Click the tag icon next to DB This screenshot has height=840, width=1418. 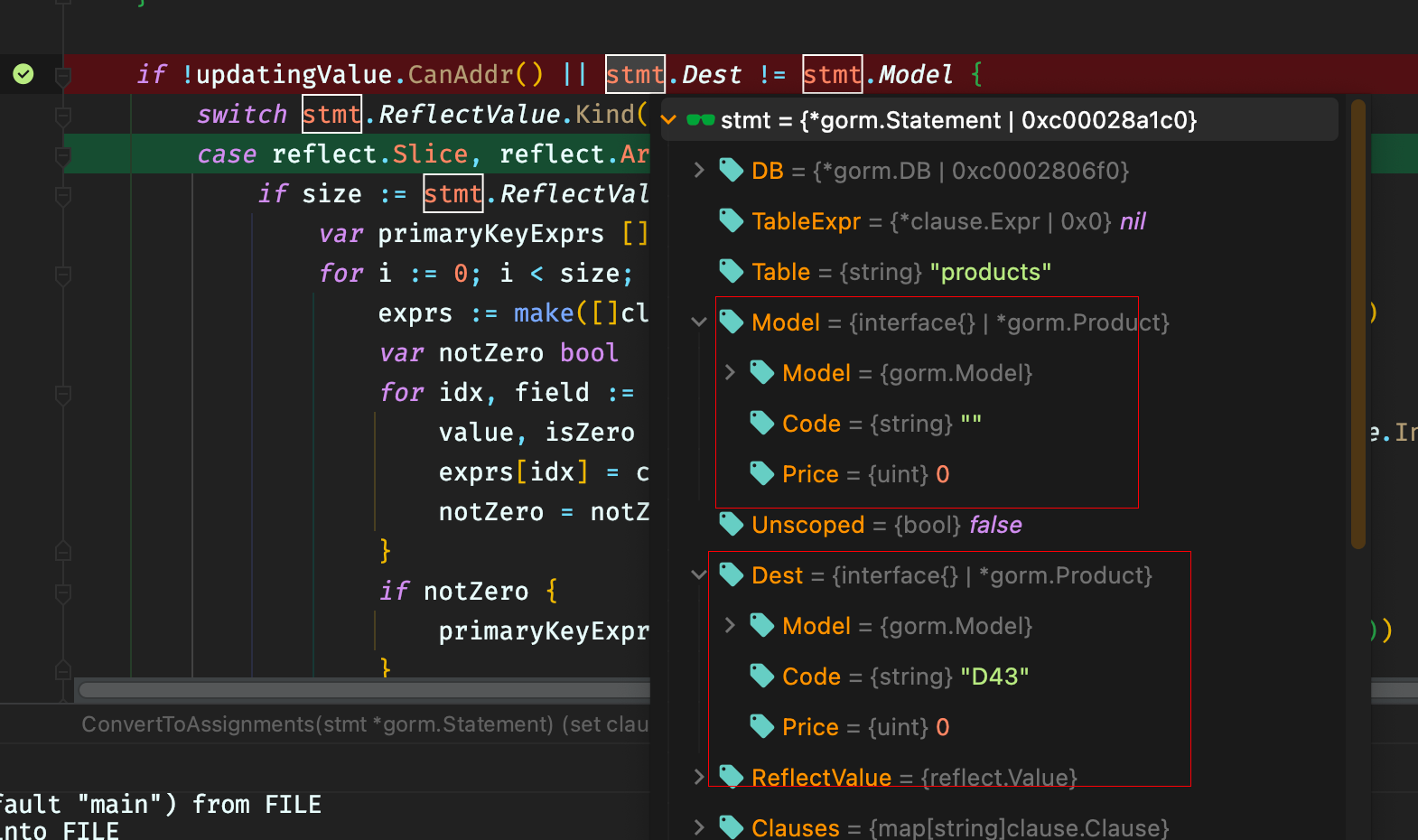[731, 170]
